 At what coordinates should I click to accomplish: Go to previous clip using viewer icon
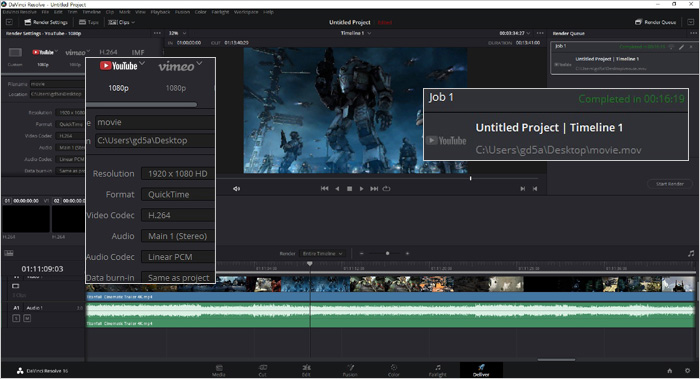[x=535, y=189]
